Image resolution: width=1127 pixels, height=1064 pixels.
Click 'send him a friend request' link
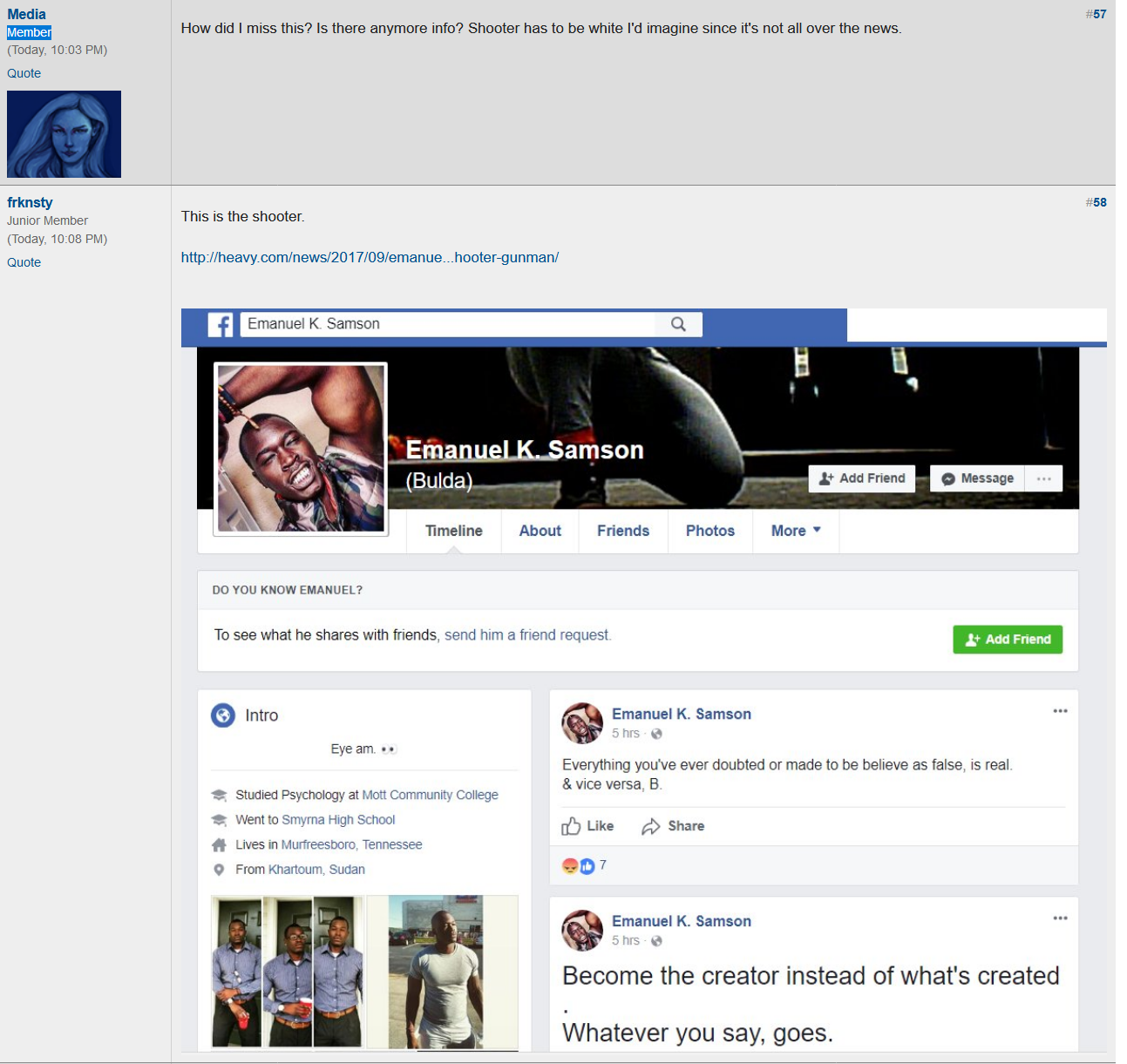[x=527, y=635]
